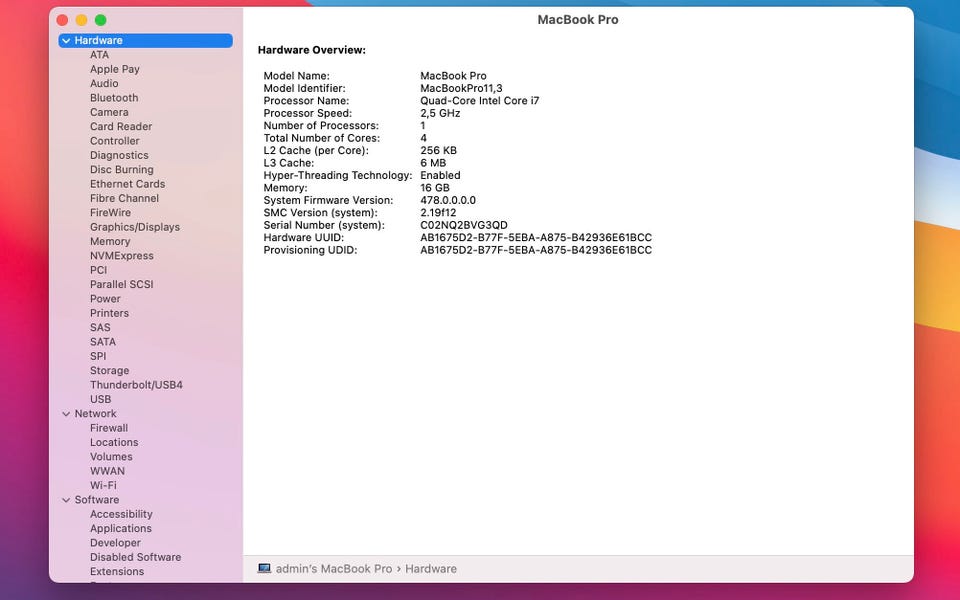Open the Camera sidebar item

click(x=109, y=112)
